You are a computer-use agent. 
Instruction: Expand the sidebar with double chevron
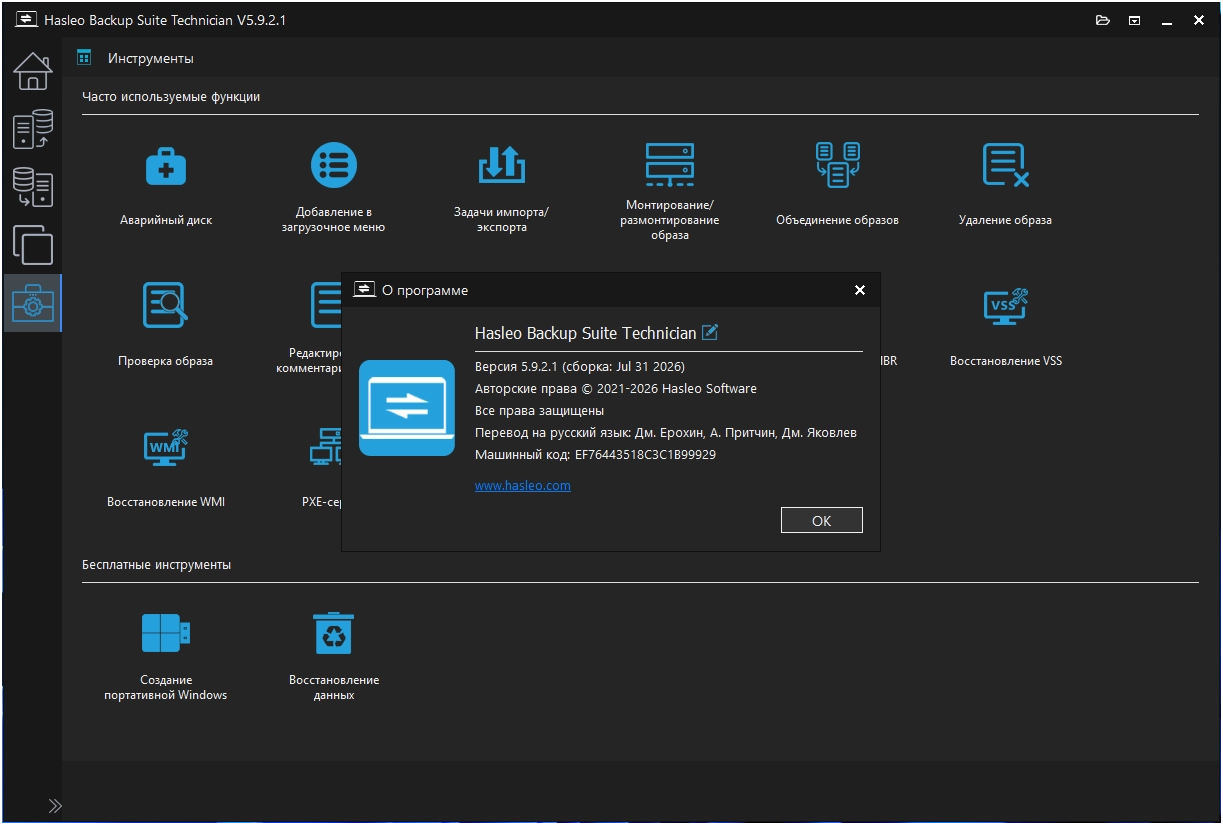(54, 805)
